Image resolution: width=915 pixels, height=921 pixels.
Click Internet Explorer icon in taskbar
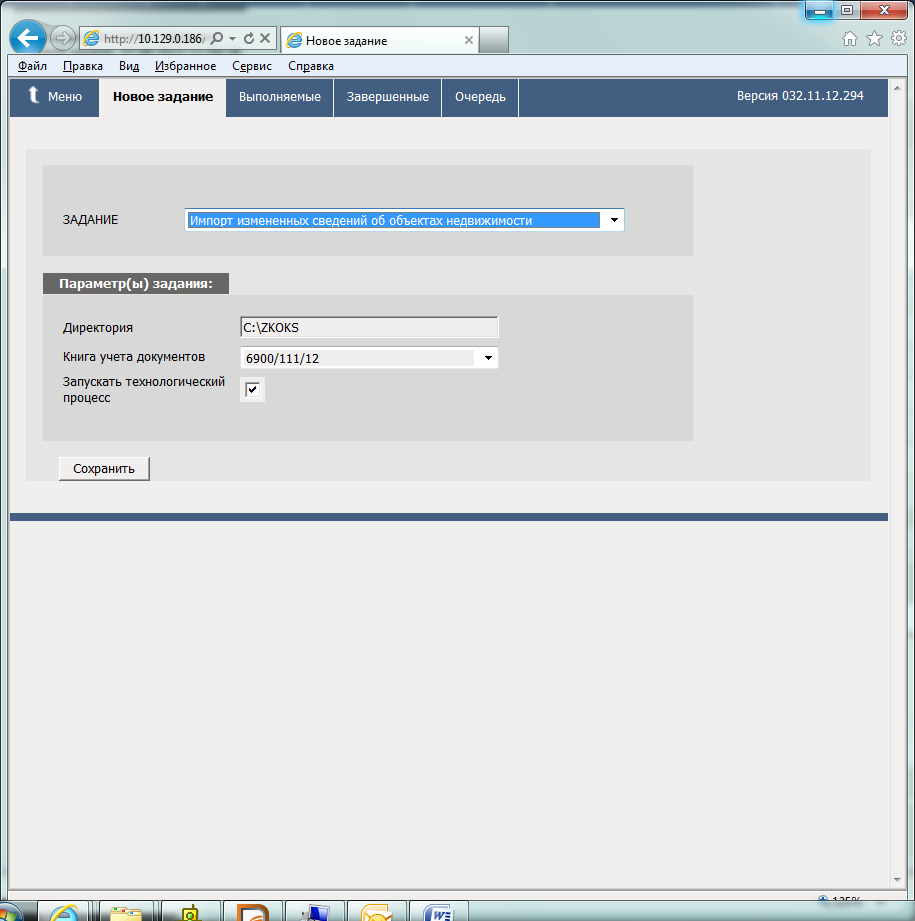[x=63, y=912]
